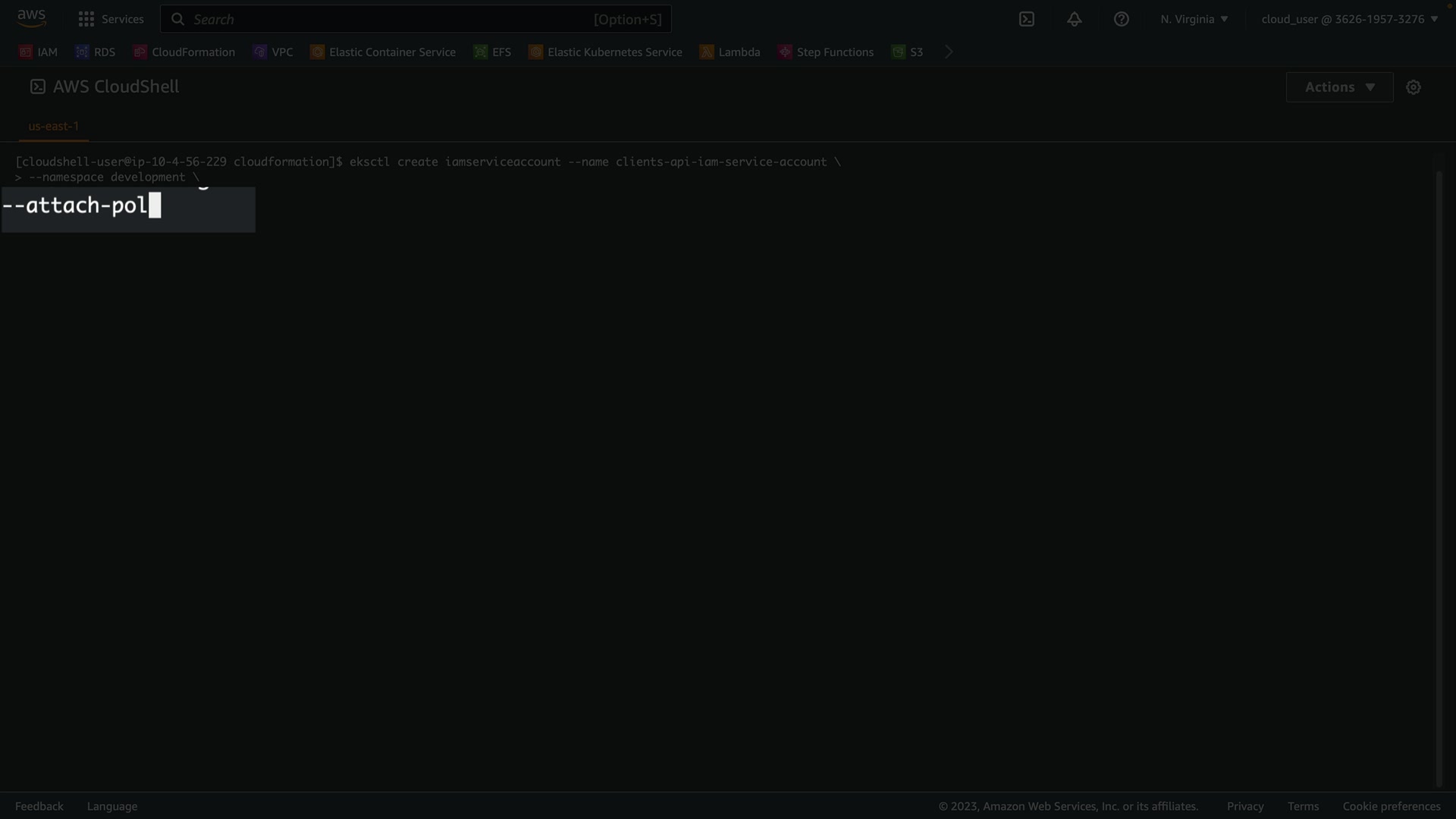Open the Lambda service shortcut

point(730,52)
